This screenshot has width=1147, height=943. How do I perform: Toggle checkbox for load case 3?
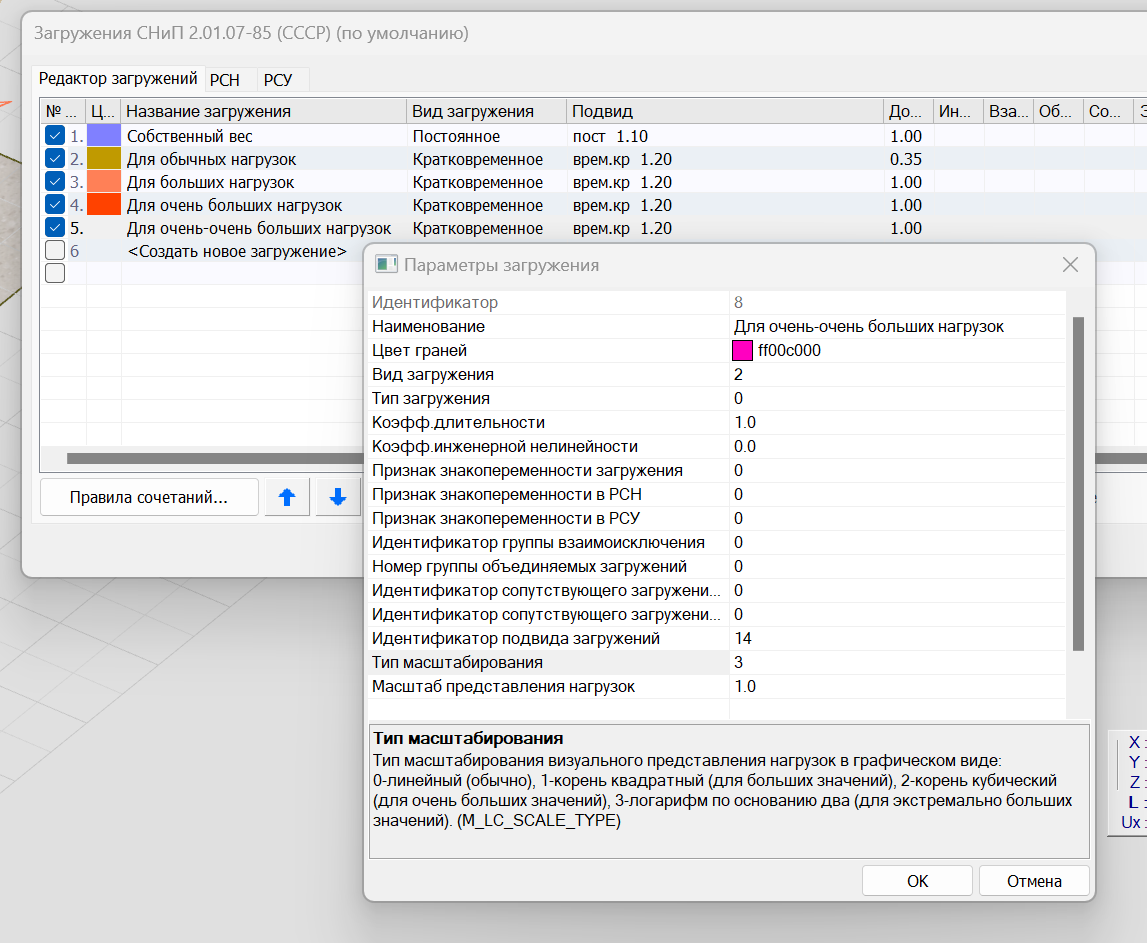click(x=55, y=182)
